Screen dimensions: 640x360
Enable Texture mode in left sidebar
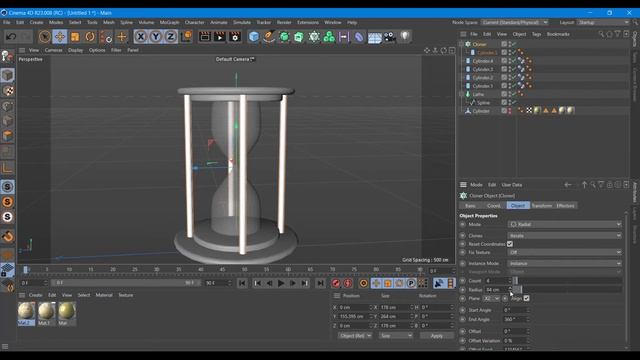tap(8, 91)
